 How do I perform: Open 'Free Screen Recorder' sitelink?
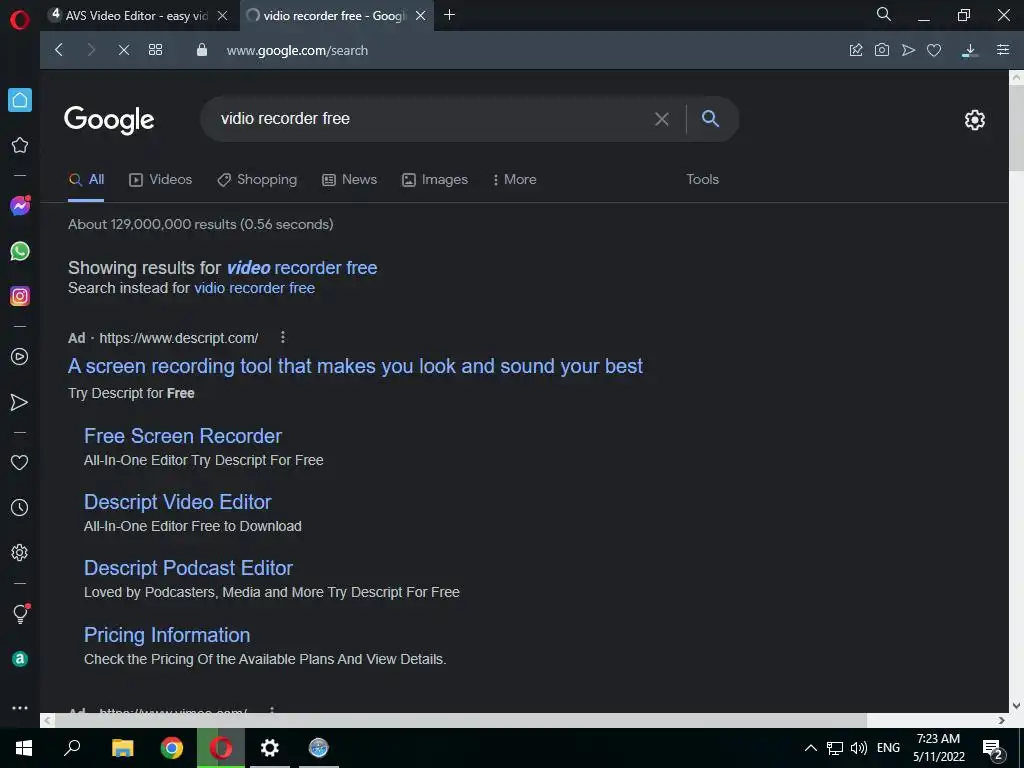pos(183,436)
